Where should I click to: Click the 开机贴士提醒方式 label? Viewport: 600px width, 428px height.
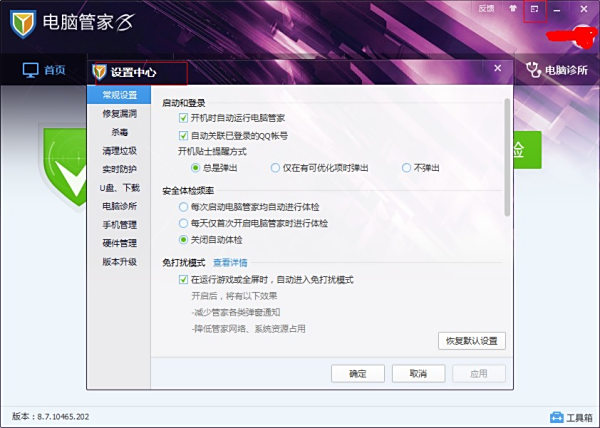pyautogui.click(x=212, y=151)
